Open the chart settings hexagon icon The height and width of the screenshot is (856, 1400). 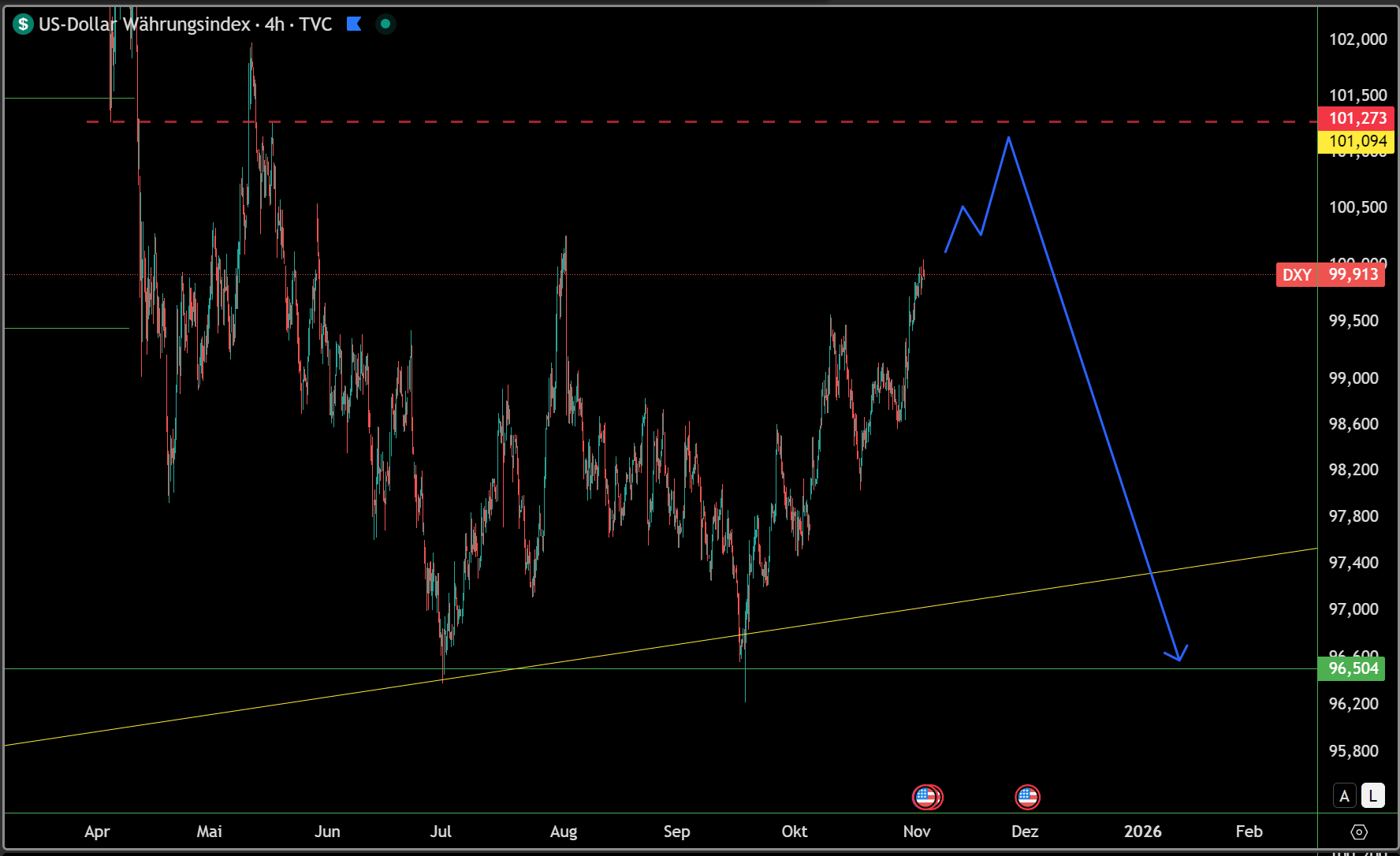[1358, 832]
